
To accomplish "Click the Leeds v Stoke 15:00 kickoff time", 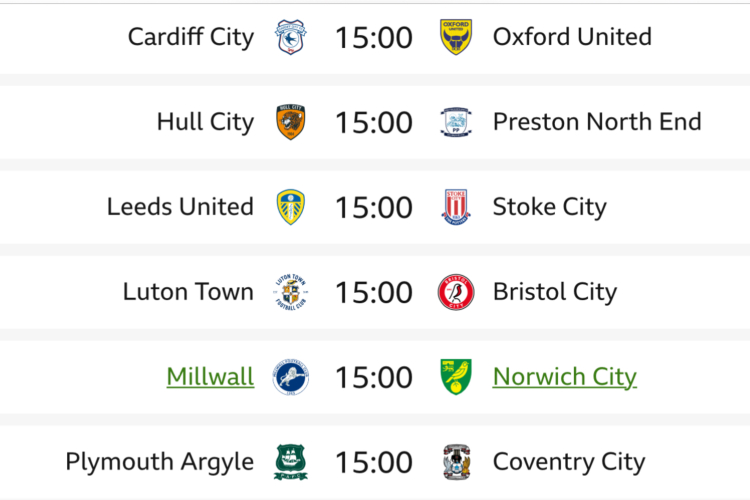I will click(x=374, y=207).
